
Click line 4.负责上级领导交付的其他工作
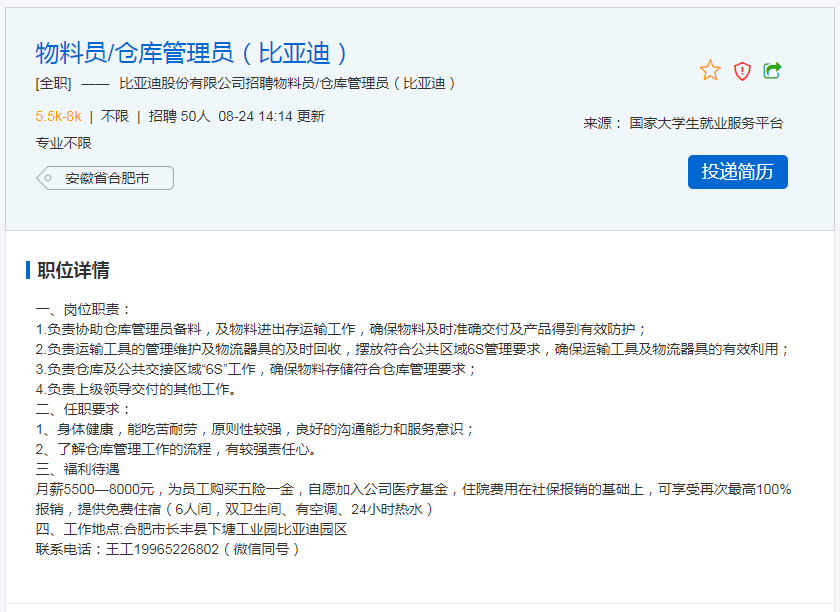(x=136, y=389)
